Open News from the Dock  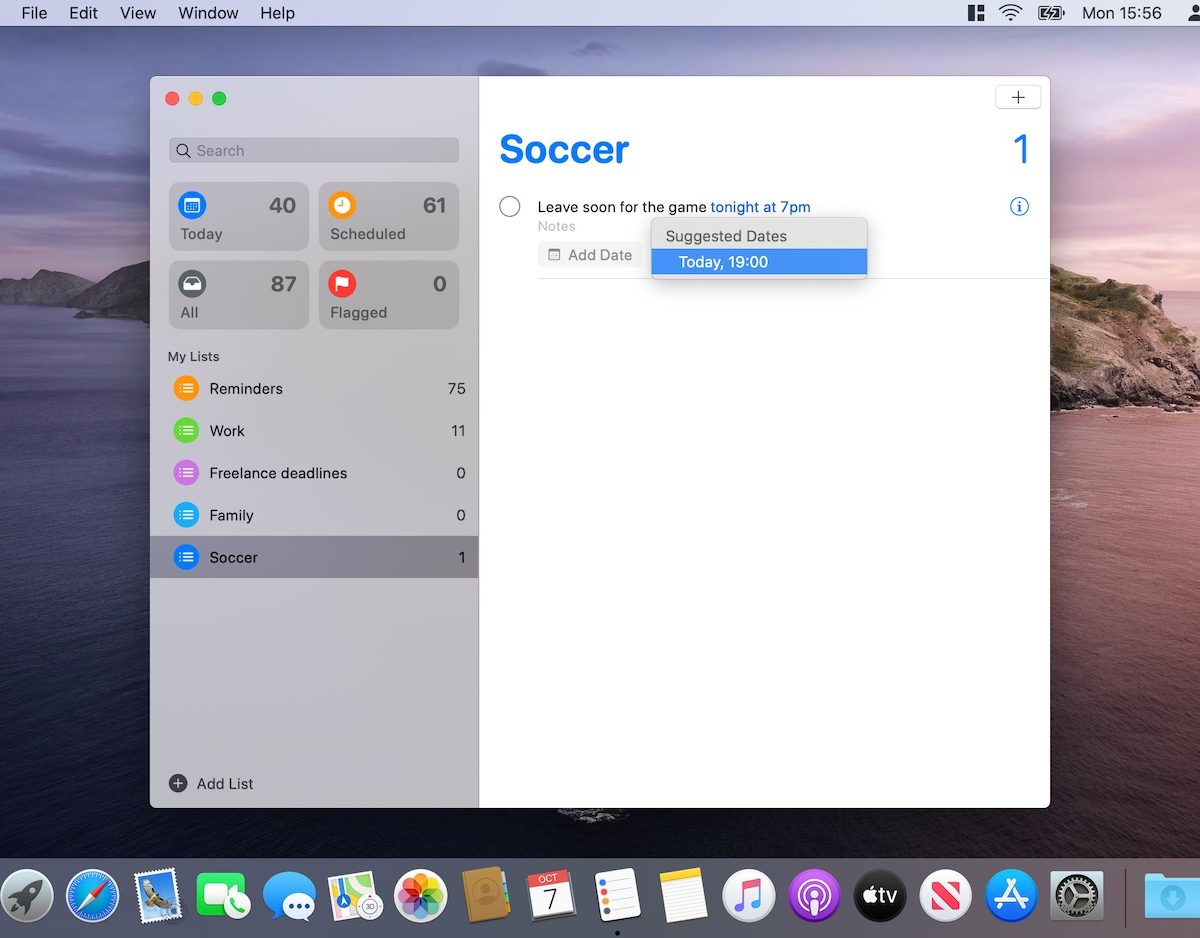pyautogui.click(x=946, y=894)
